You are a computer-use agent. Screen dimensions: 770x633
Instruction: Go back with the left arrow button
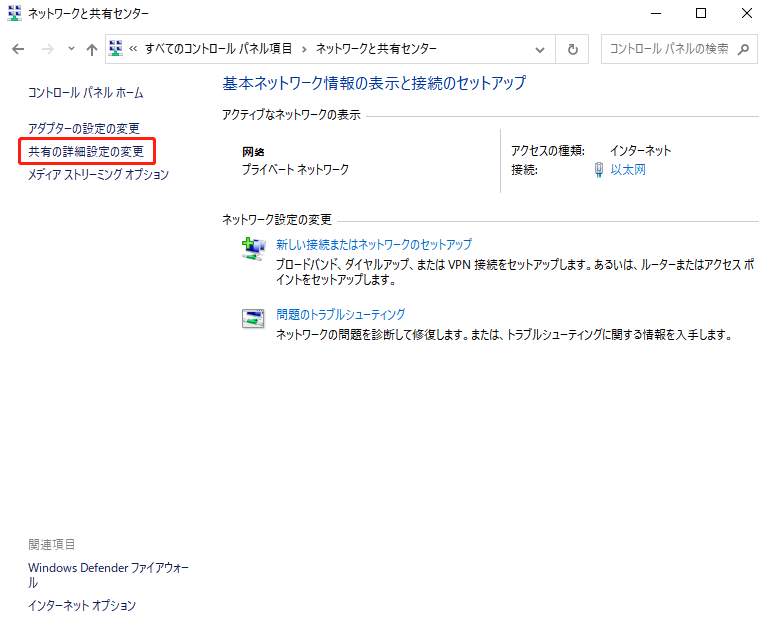point(18,49)
